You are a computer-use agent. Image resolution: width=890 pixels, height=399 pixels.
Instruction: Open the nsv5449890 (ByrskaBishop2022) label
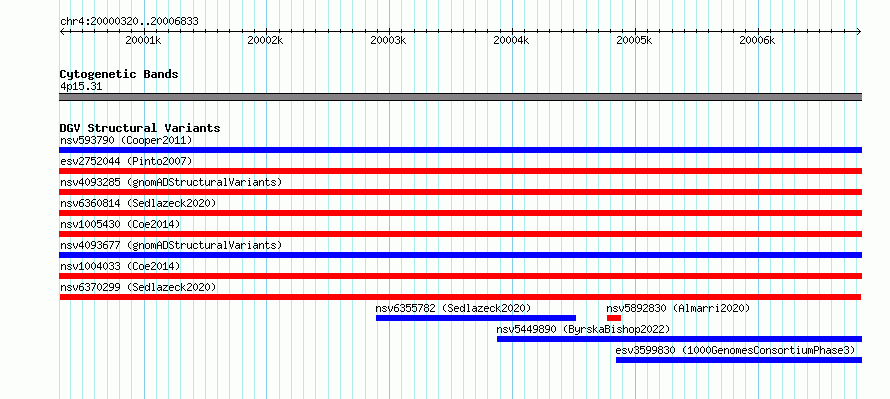pyautogui.click(x=583, y=329)
